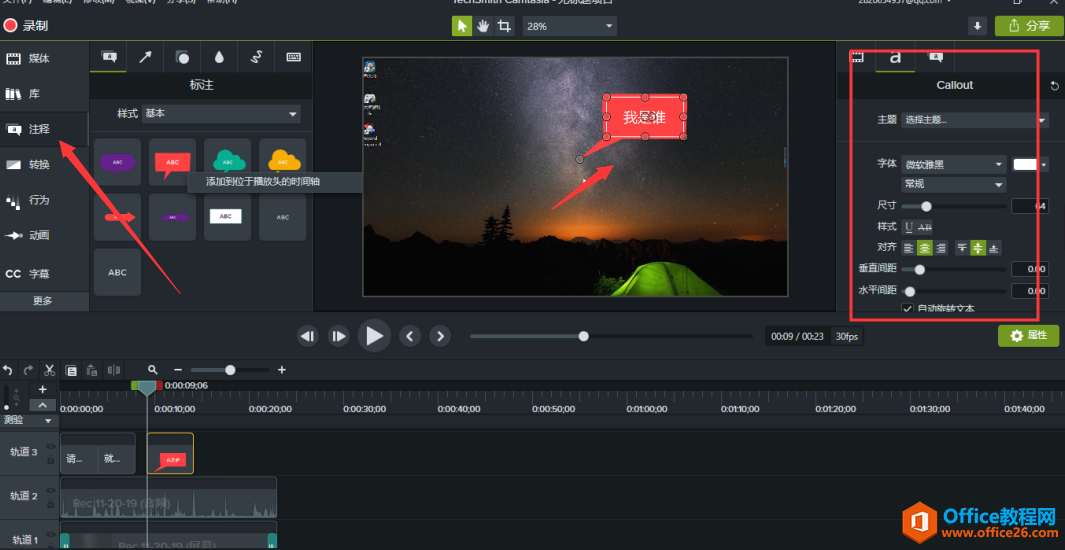This screenshot has height=550, width=1065.
Task: Click the 尺寸 size slider handle
Action: click(926, 206)
